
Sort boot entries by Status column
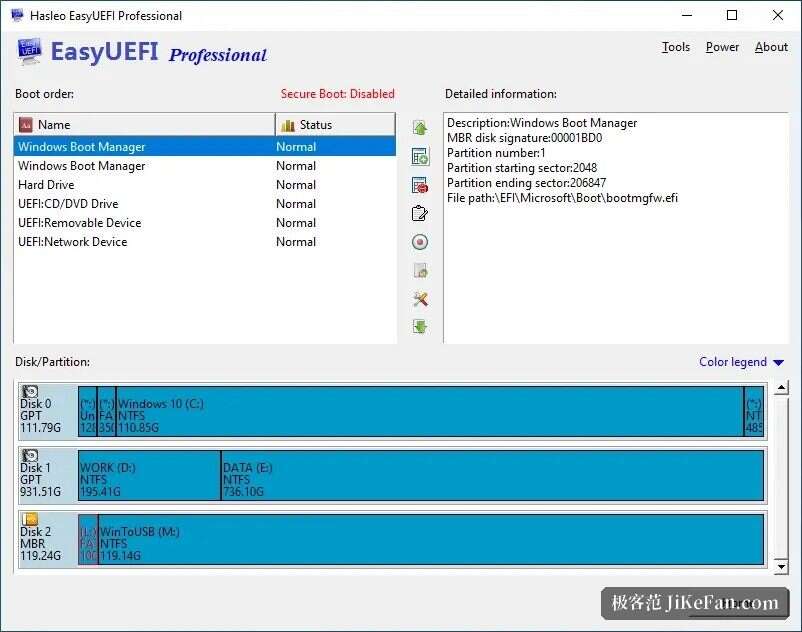click(x=336, y=124)
